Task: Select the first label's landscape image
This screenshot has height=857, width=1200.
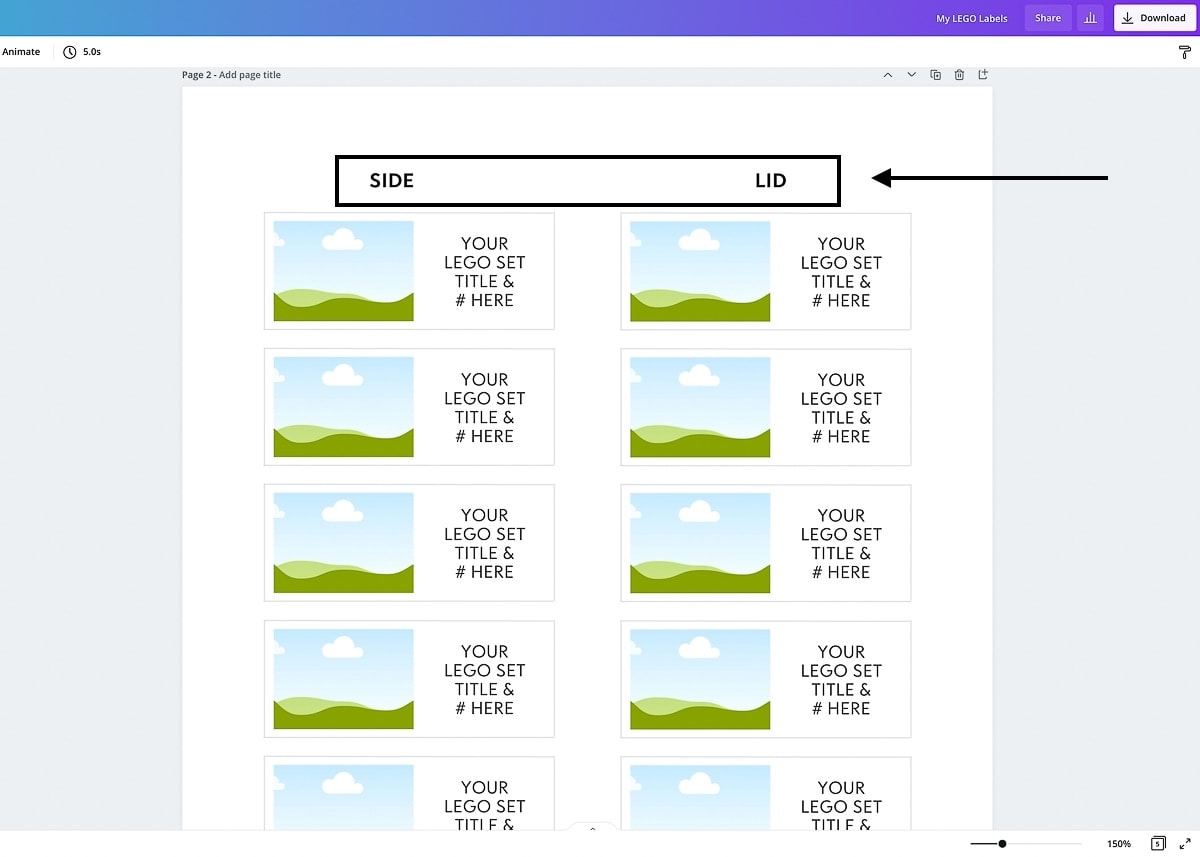Action: 343,271
